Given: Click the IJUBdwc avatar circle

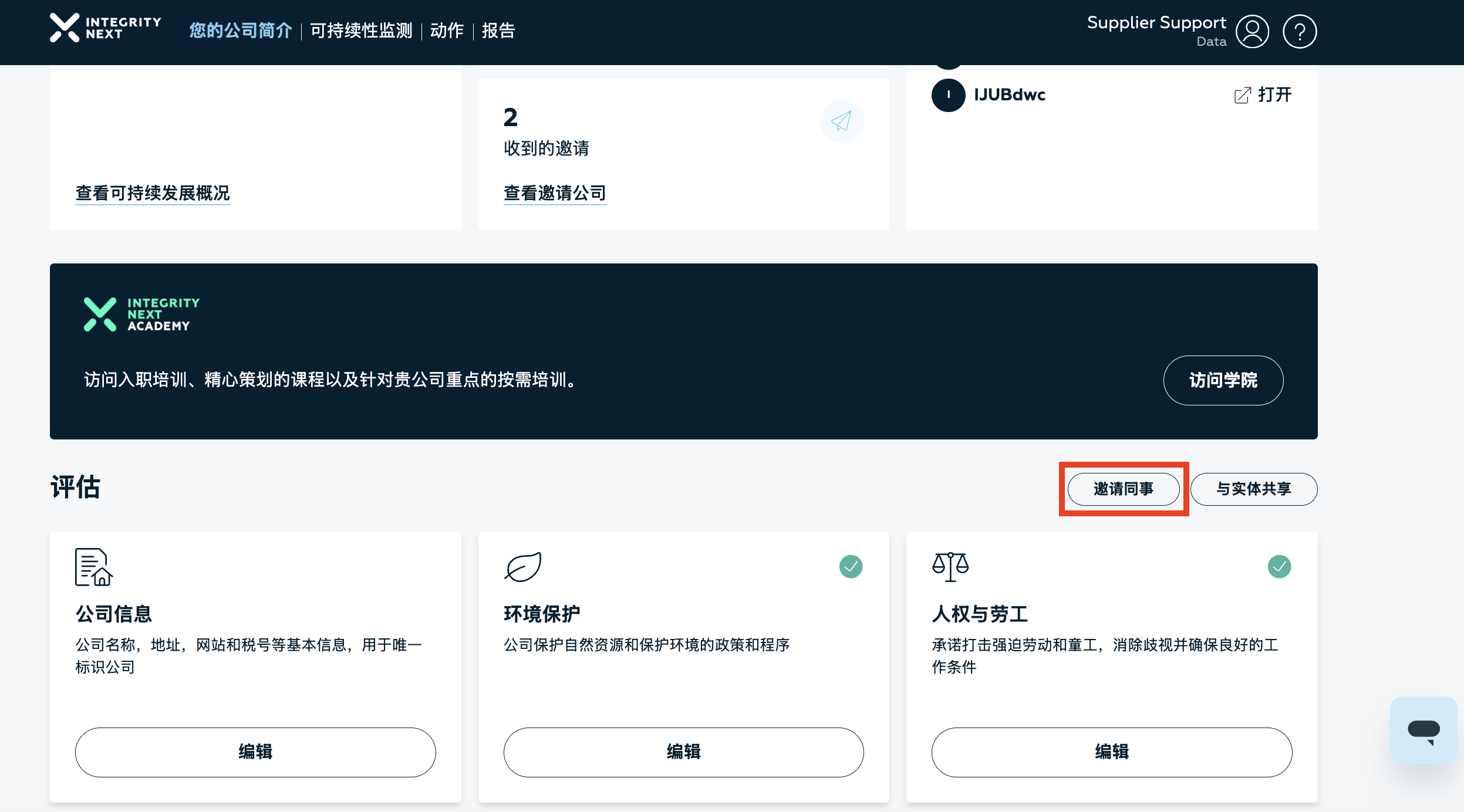Looking at the screenshot, I should point(948,95).
